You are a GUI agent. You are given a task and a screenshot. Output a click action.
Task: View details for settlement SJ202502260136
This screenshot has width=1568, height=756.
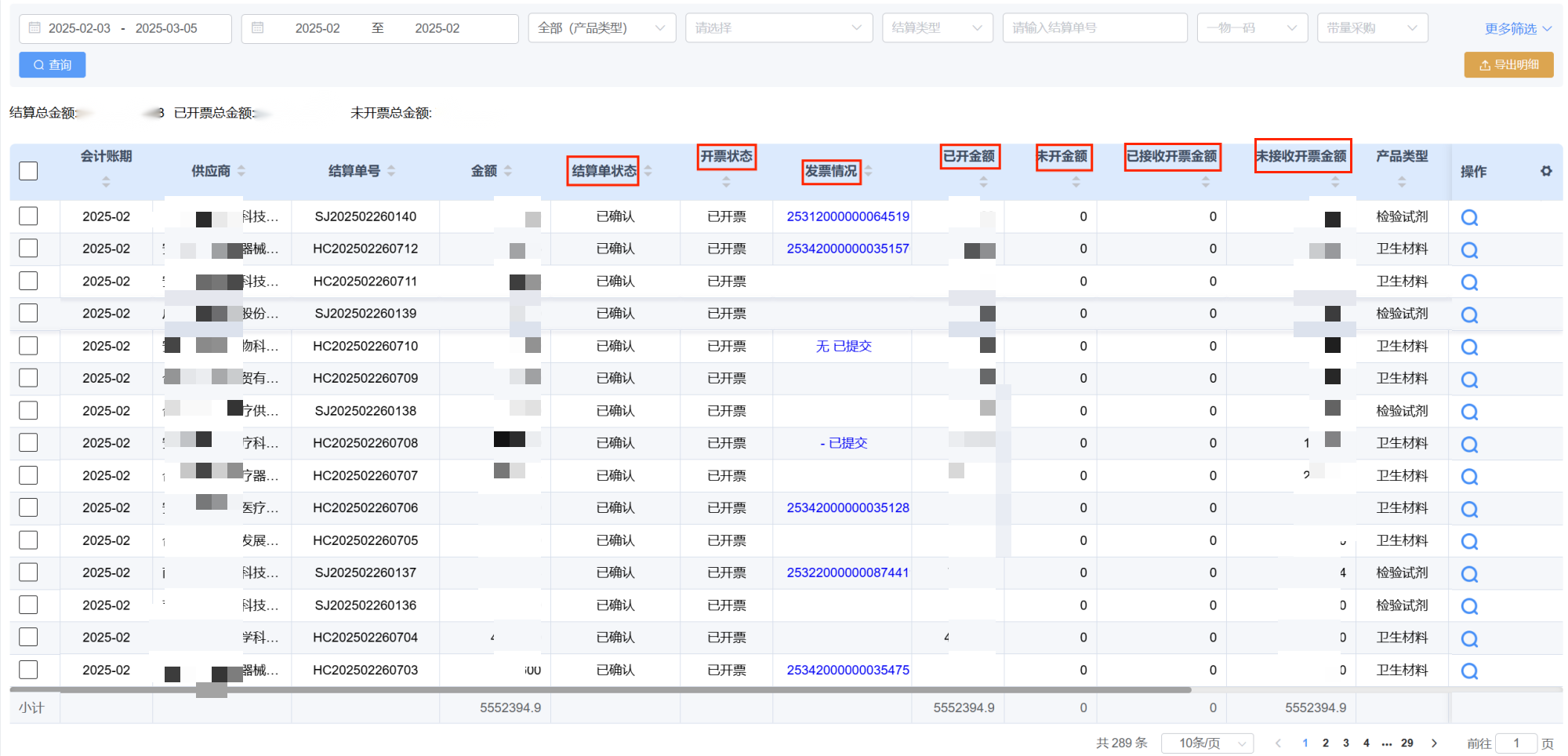[1469, 606]
